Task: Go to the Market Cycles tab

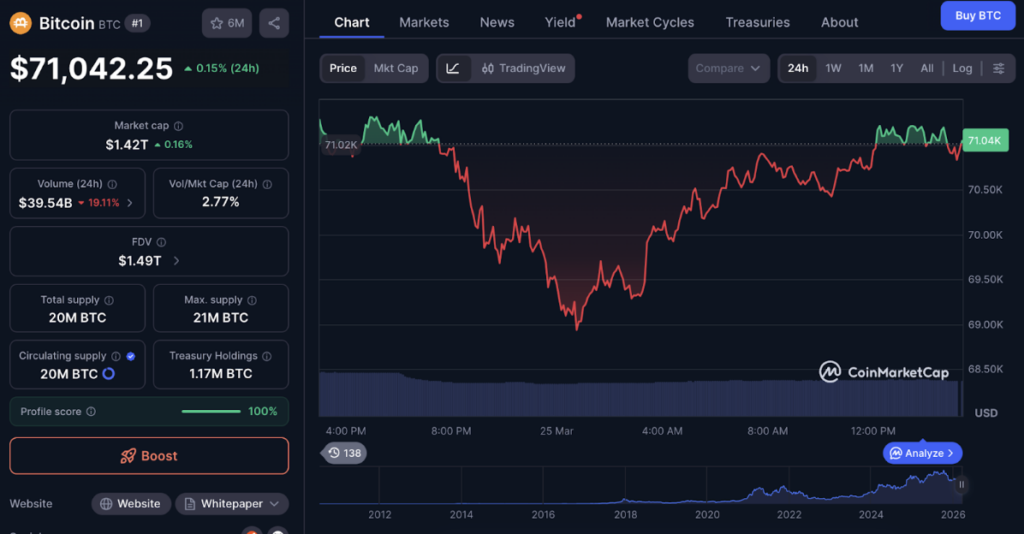Action: tap(649, 22)
